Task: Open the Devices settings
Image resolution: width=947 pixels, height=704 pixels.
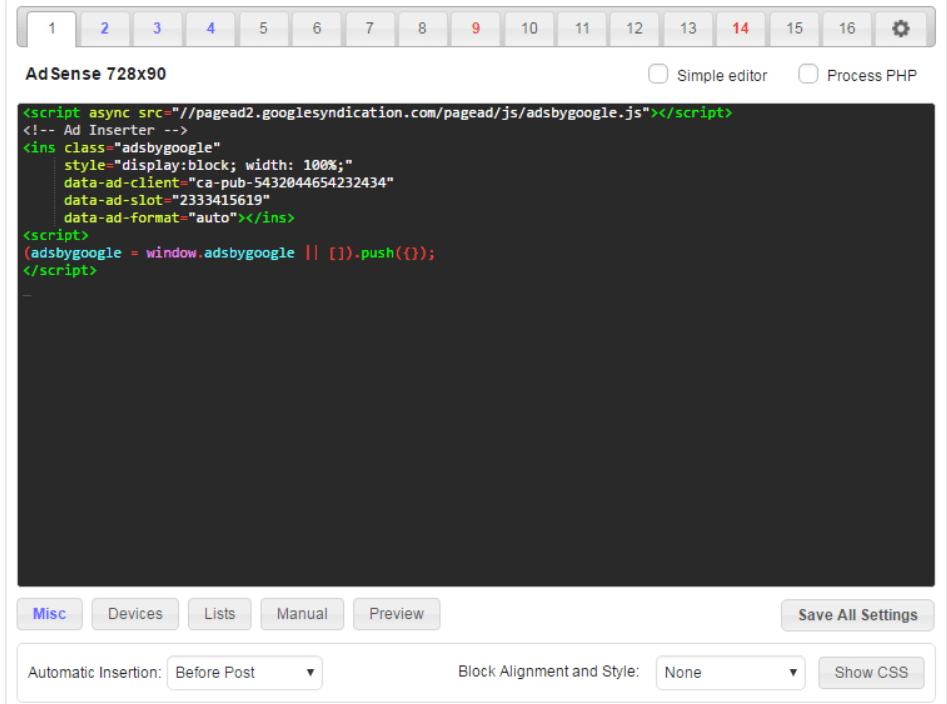Action: (135, 614)
